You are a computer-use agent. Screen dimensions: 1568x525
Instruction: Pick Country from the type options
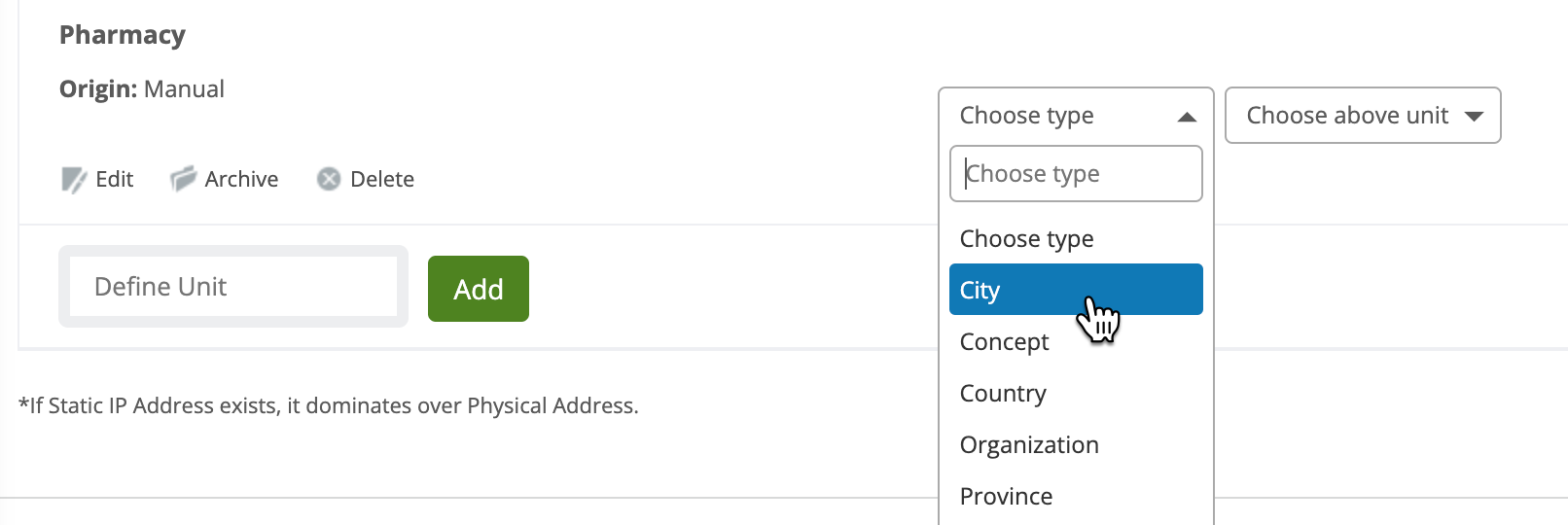pos(1003,394)
